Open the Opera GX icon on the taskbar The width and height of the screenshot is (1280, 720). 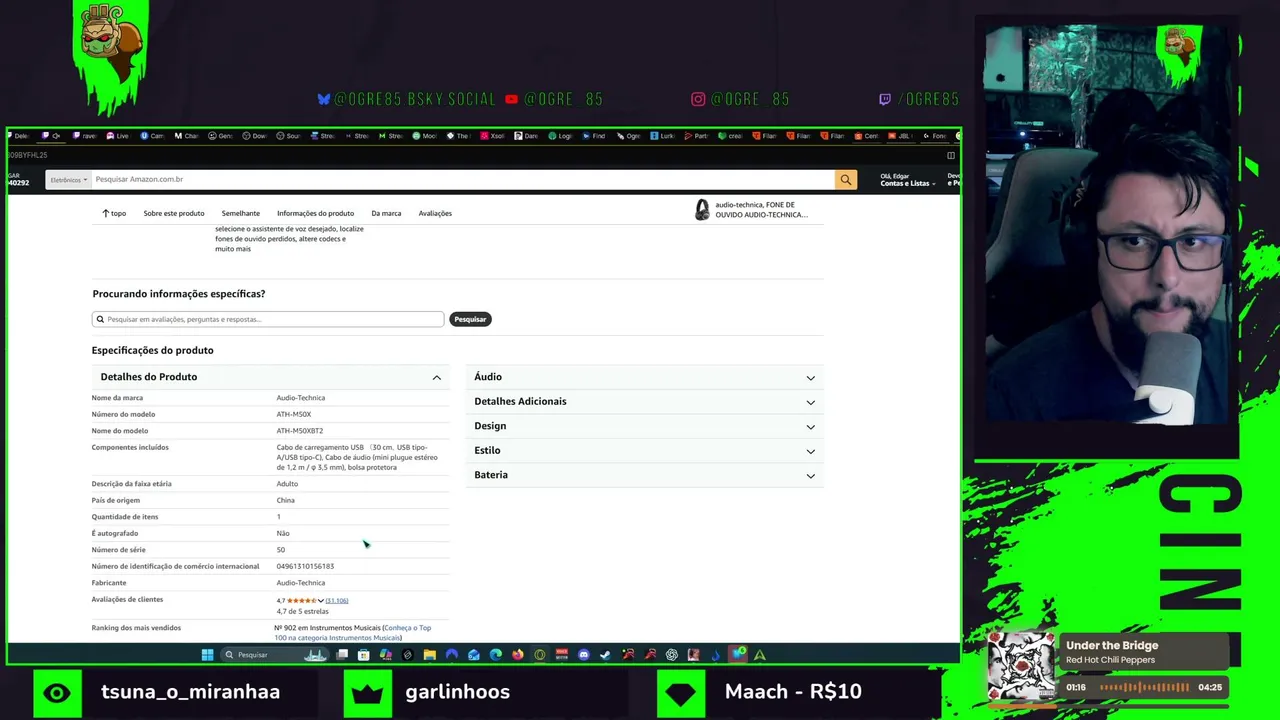(x=539, y=655)
